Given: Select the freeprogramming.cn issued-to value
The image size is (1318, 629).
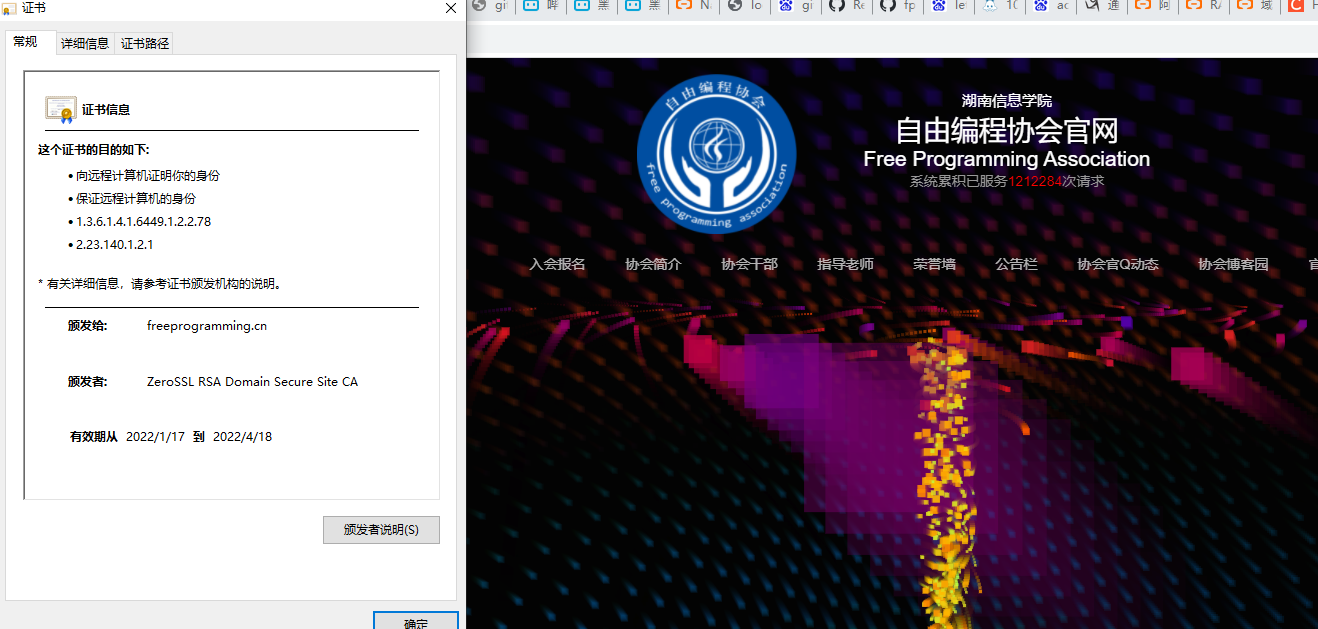Looking at the screenshot, I should (x=207, y=326).
